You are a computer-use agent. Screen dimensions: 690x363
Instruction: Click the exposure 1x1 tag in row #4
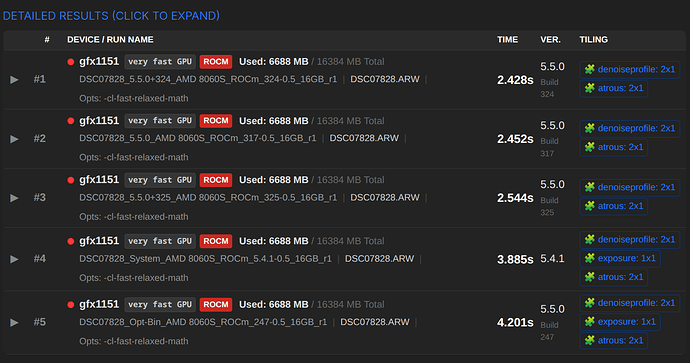(620, 258)
